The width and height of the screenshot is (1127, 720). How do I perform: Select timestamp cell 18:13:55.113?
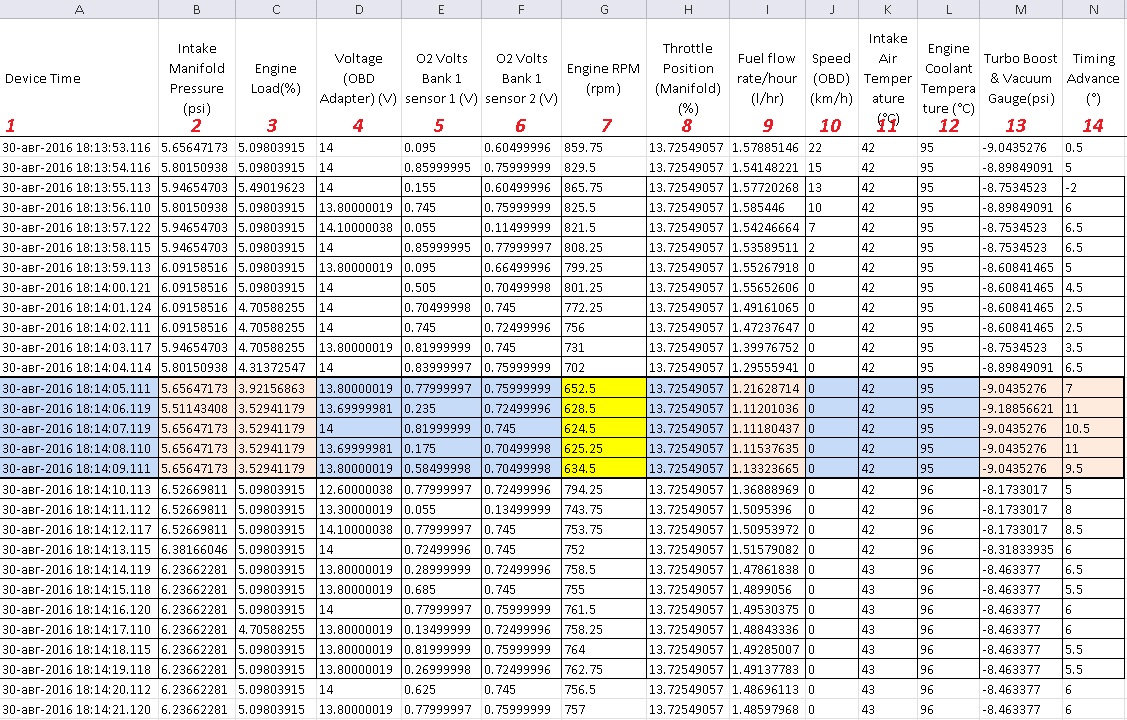[x=79, y=188]
